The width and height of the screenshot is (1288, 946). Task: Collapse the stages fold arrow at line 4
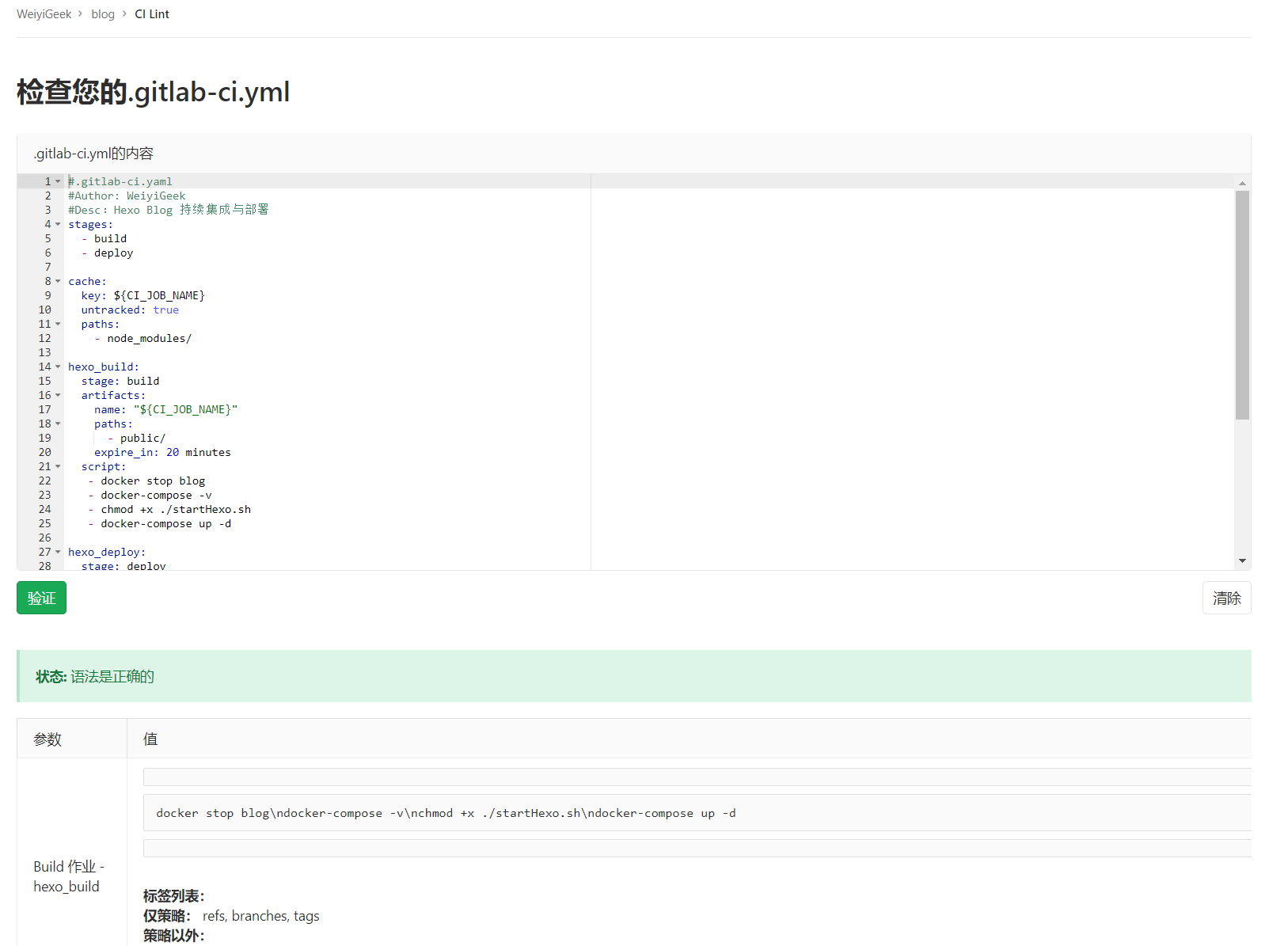(58, 224)
